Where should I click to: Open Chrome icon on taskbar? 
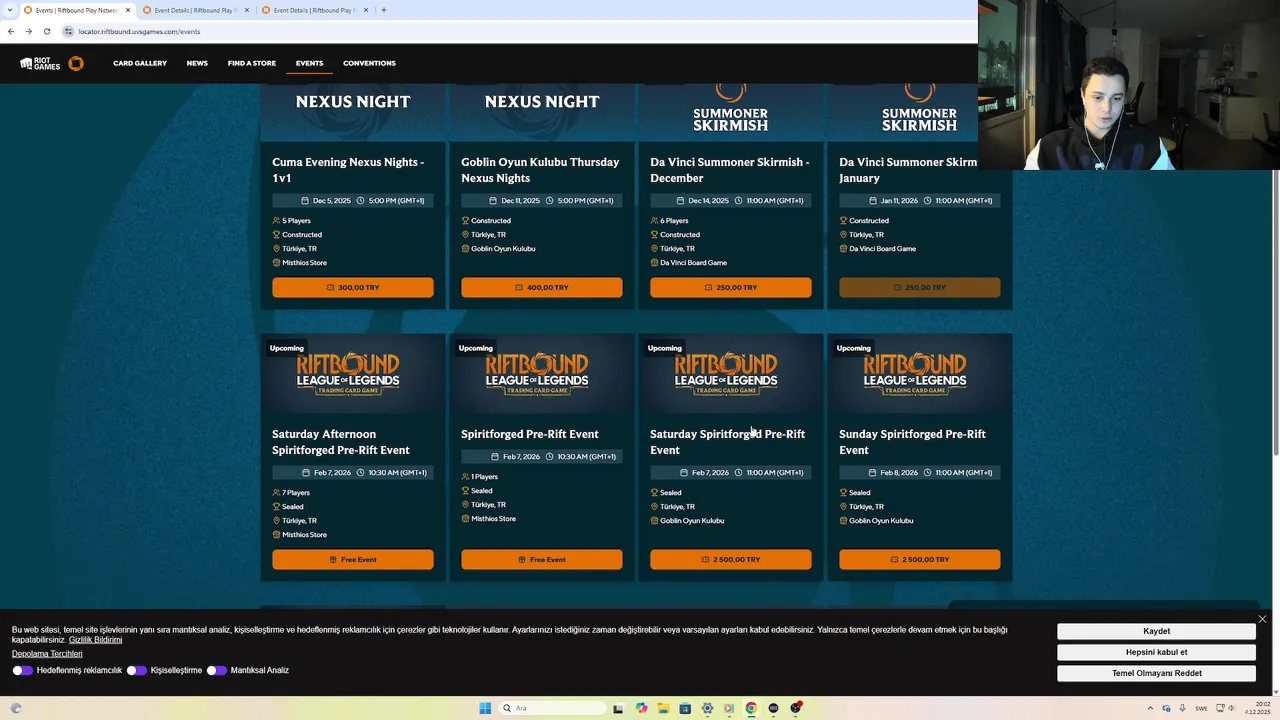pyautogui.click(x=751, y=708)
